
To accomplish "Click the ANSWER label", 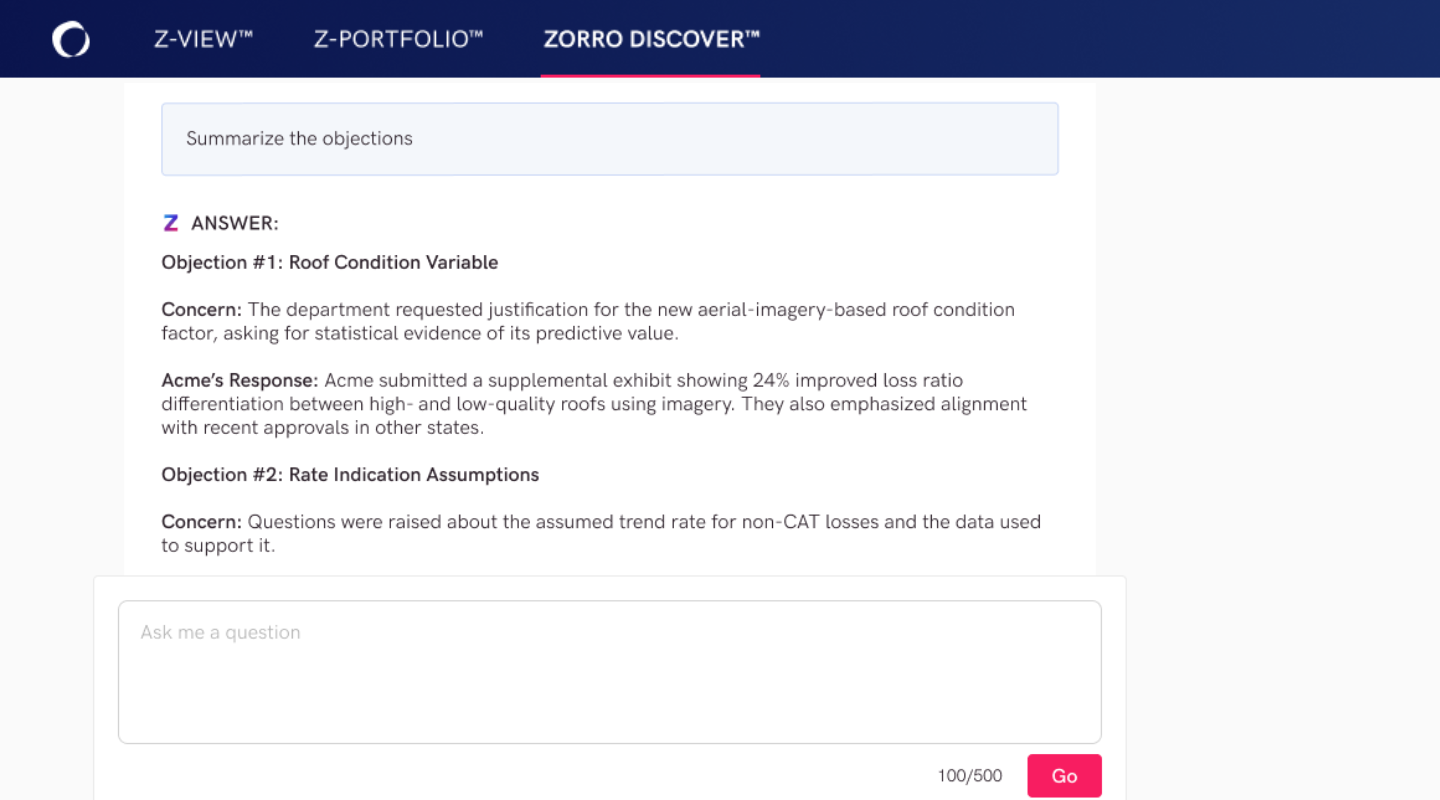I will click(235, 223).
